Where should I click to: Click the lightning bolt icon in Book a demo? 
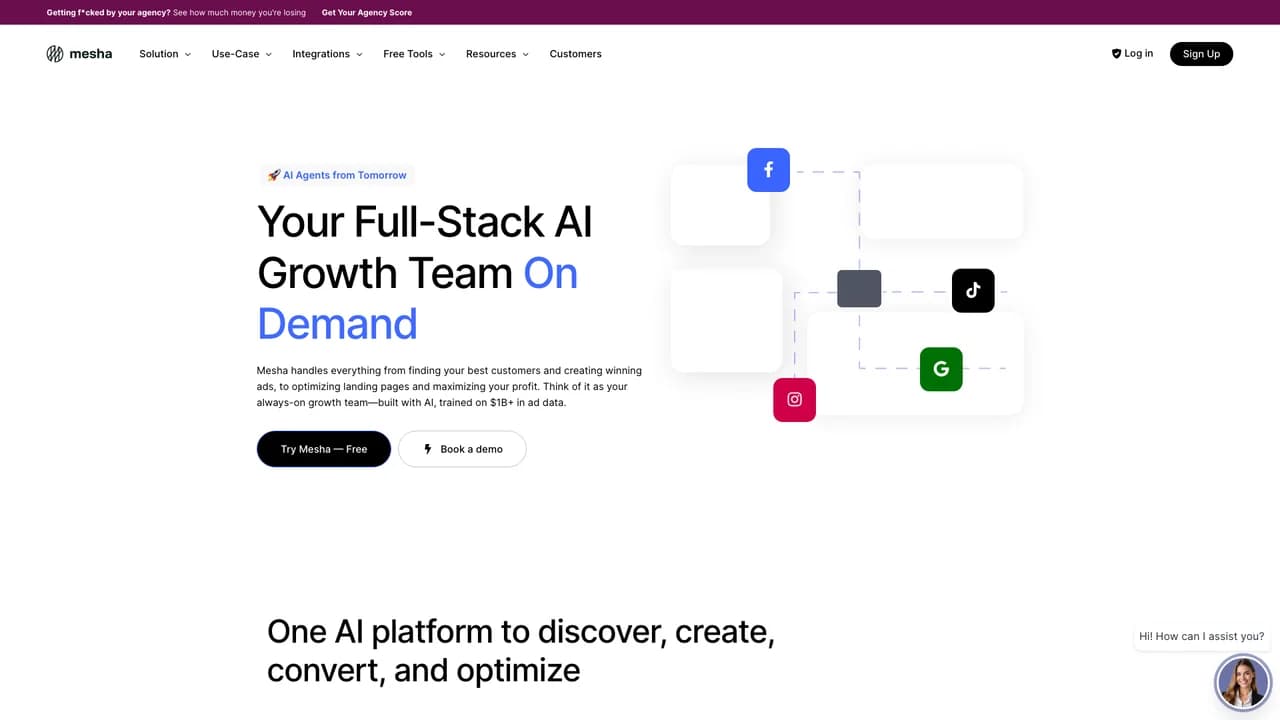(x=428, y=449)
